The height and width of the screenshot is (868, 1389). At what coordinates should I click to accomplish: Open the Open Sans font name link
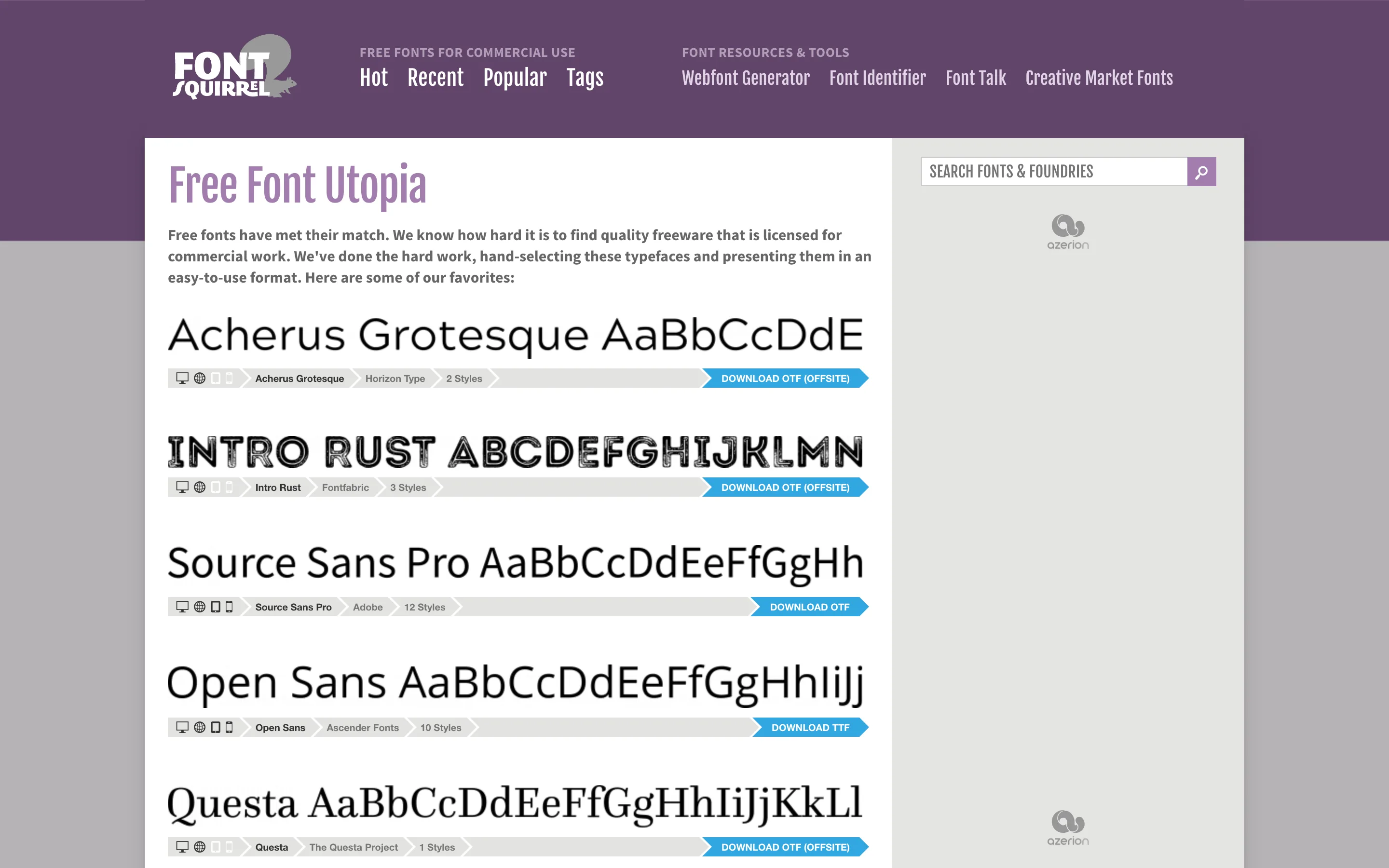pos(280,727)
